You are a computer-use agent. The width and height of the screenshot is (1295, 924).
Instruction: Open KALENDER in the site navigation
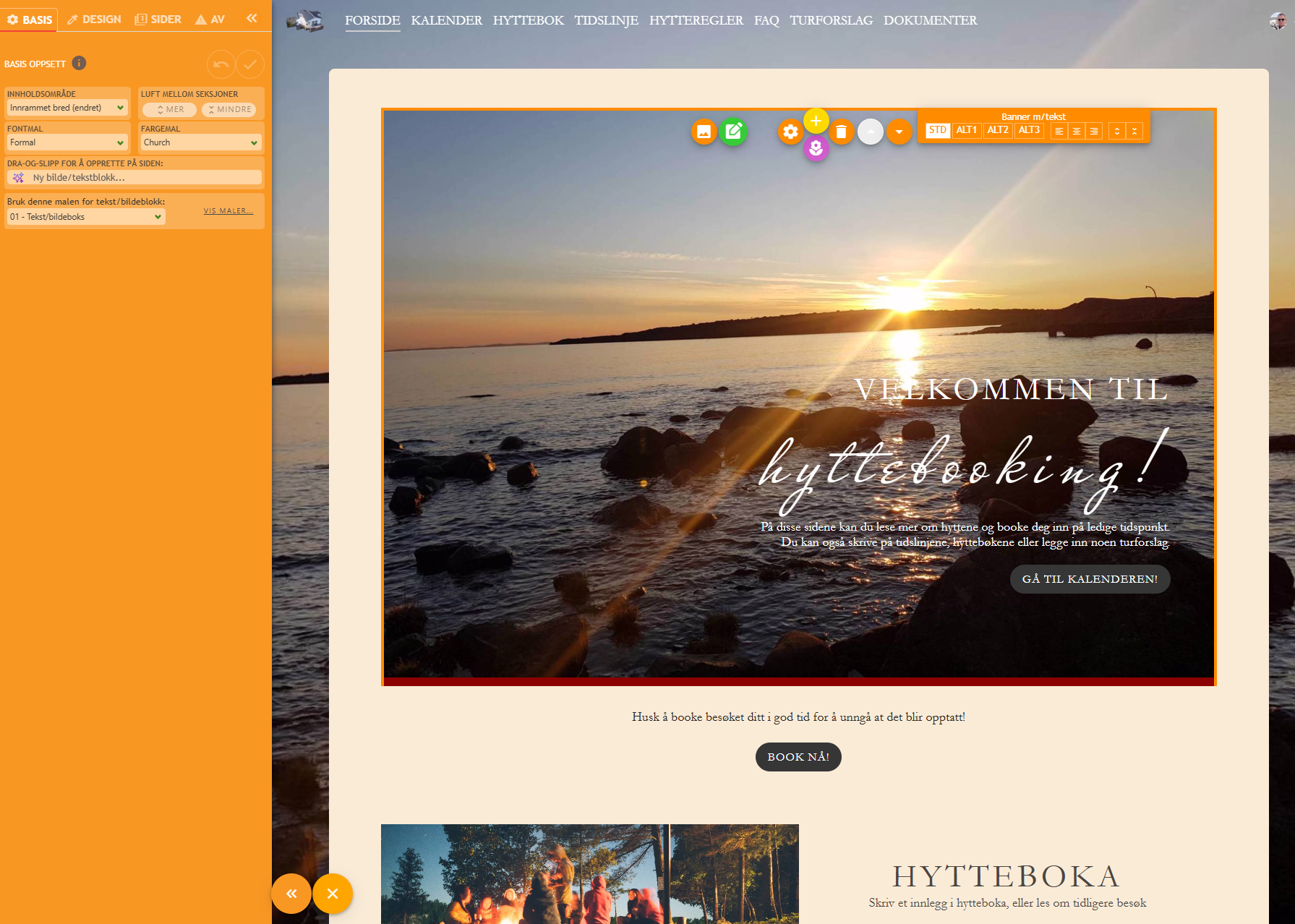point(446,20)
